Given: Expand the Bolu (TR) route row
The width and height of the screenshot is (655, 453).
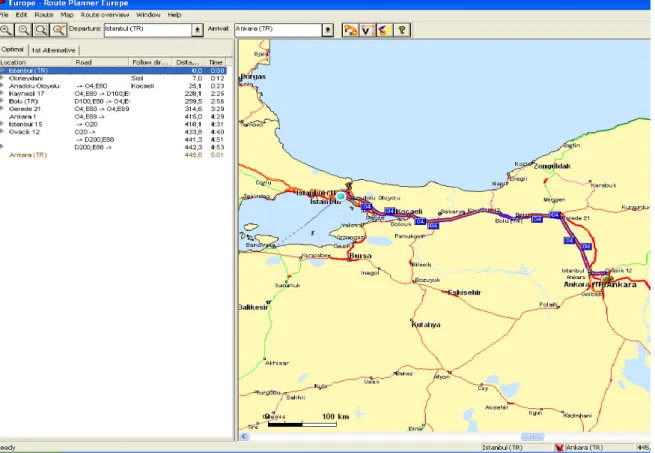Looking at the screenshot, I should tap(2, 101).
